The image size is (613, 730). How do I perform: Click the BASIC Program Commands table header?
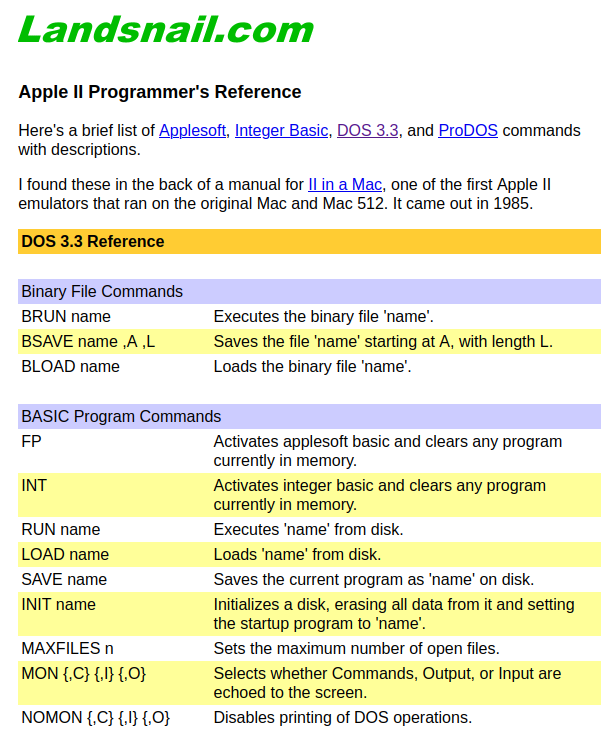[x=309, y=416]
